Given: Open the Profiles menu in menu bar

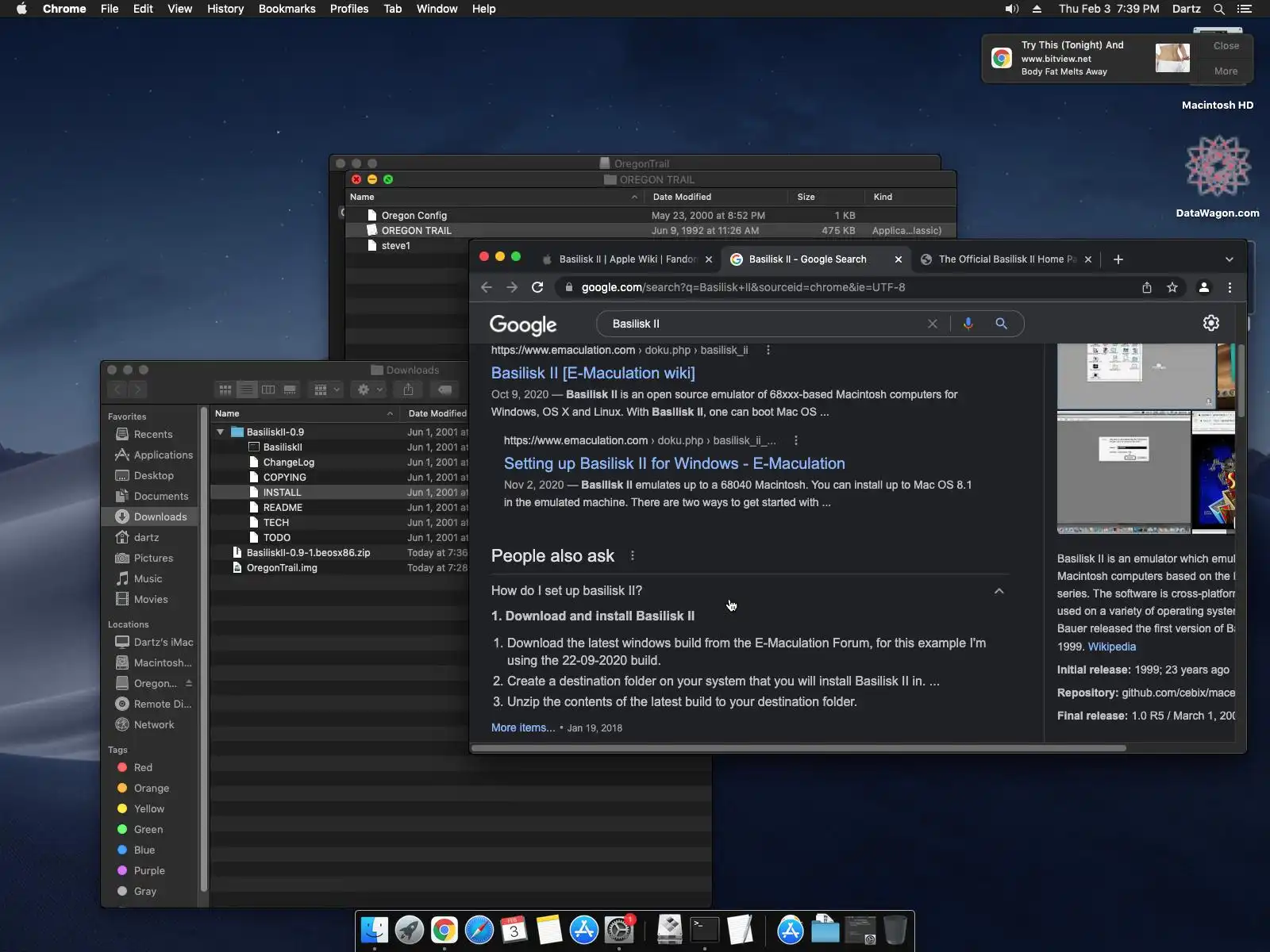Looking at the screenshot, I should click(x=349, y=9).
